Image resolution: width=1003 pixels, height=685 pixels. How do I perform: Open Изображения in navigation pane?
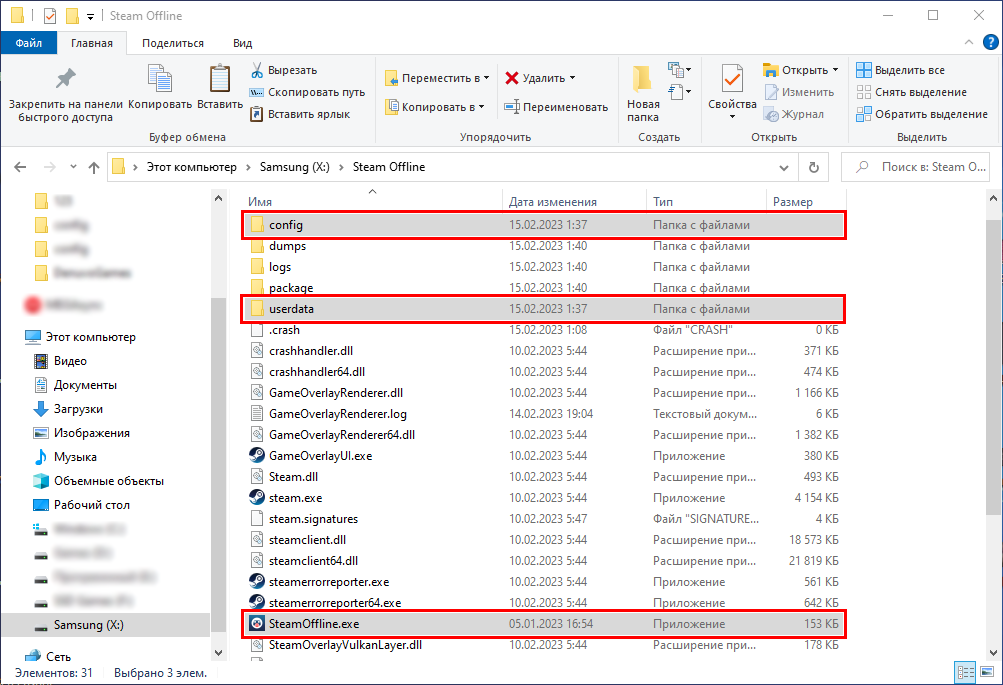[x=81, y=433]
